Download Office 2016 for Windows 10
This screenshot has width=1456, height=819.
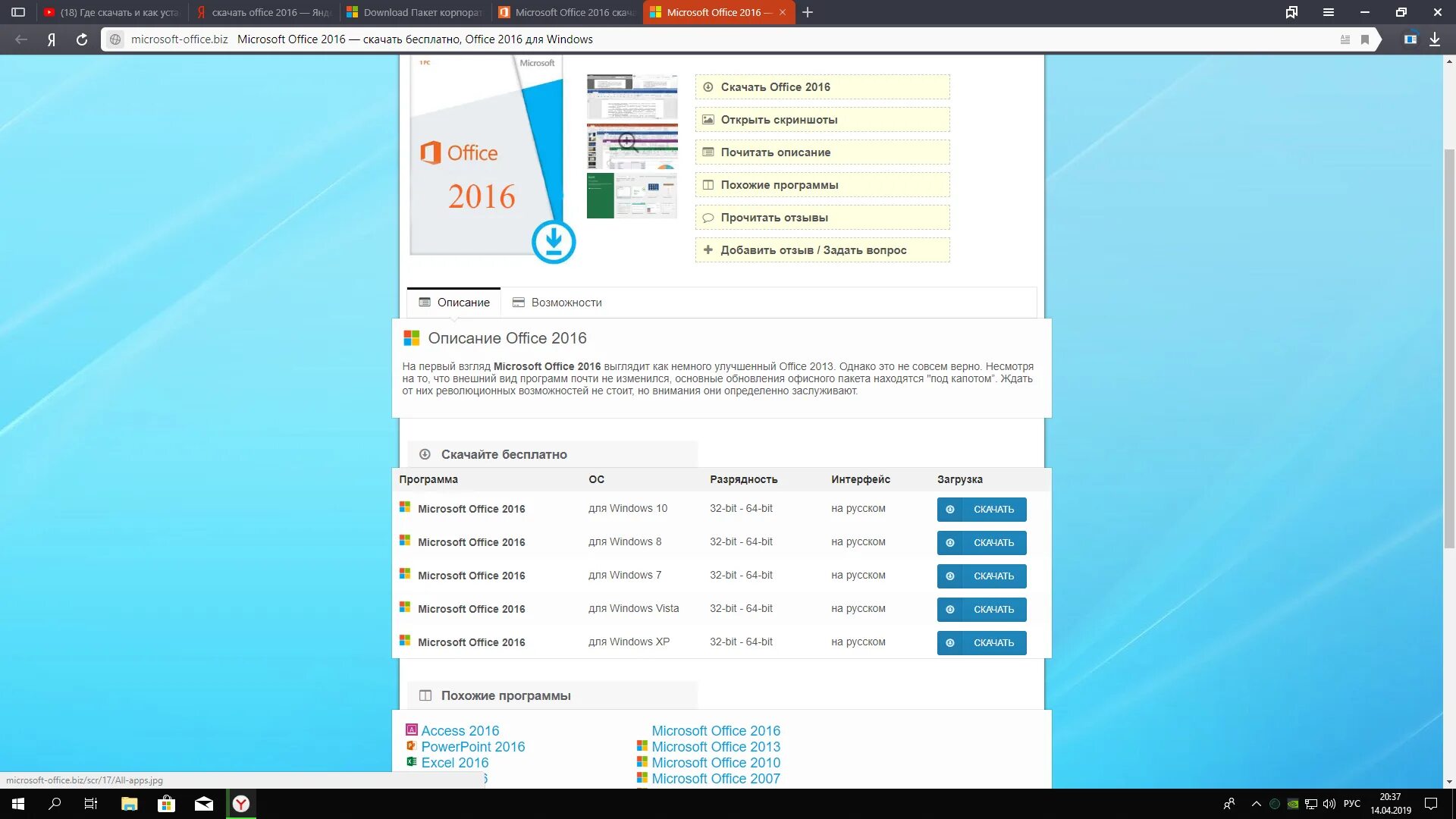pyautogui.click(x=981, y=510)
